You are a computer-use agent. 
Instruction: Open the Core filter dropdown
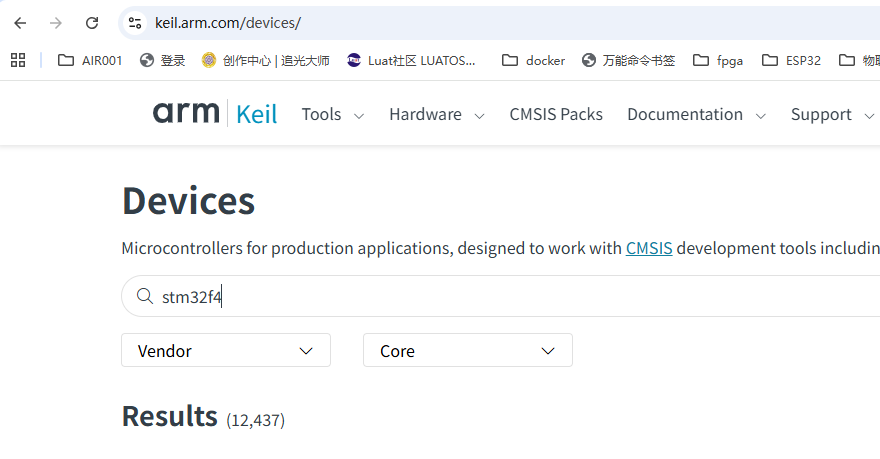[468, 350]
